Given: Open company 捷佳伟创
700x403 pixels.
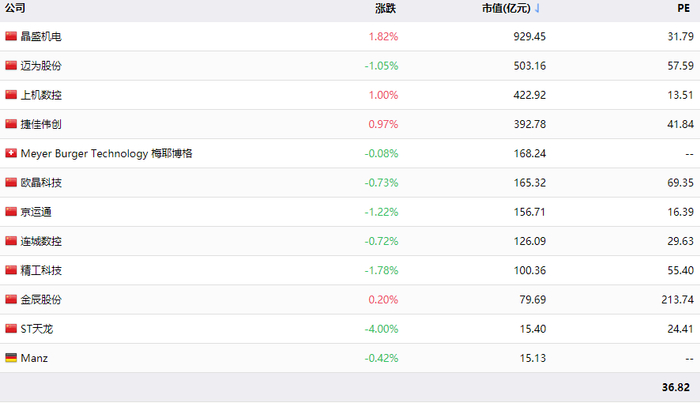Looking at the screenshot, I should click(x=41, y=124).
